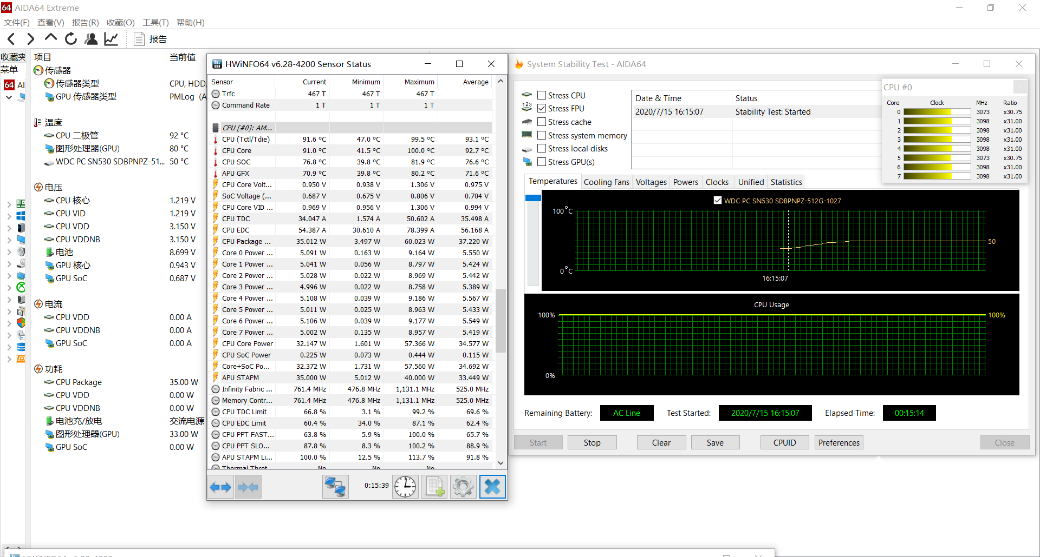The image size is (1040, 557).
Task: Uncheck the Stress FPU checkbox
Action: (541, 109)
